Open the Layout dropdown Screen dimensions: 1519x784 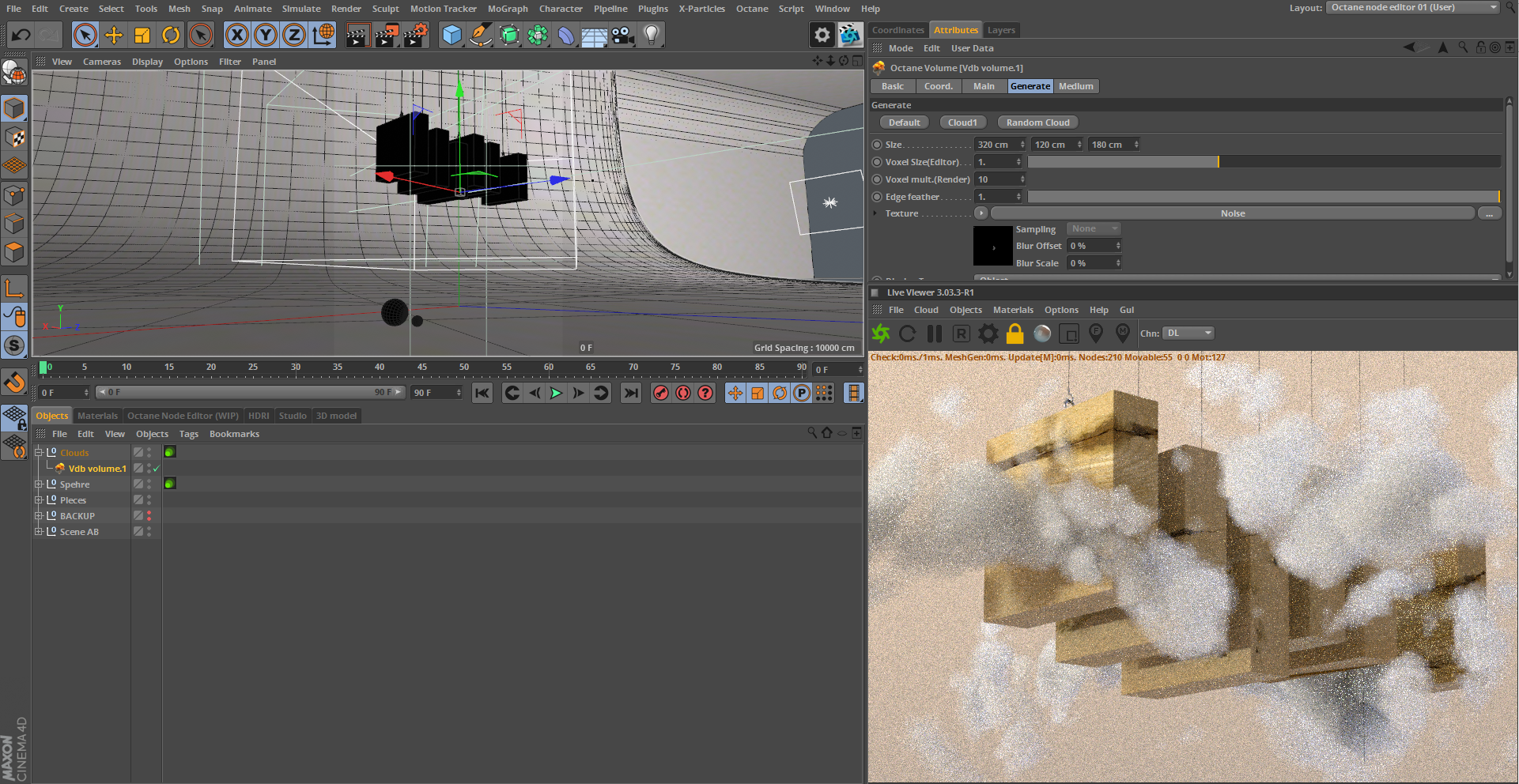1413,8
